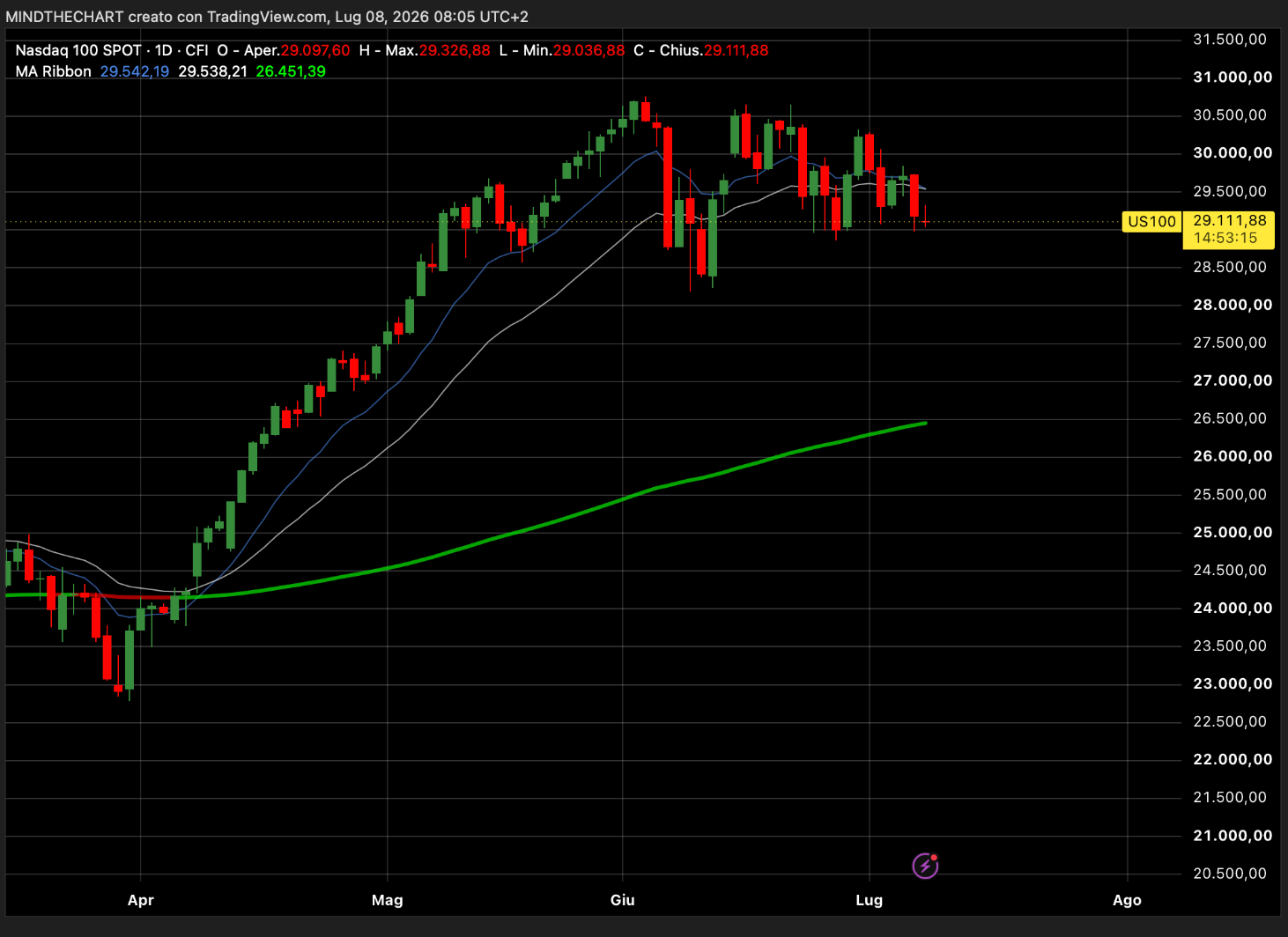Click the 23.000,00 price axis label
The width and height of the screenshot is (1288, 937).
click(1232, 683)
